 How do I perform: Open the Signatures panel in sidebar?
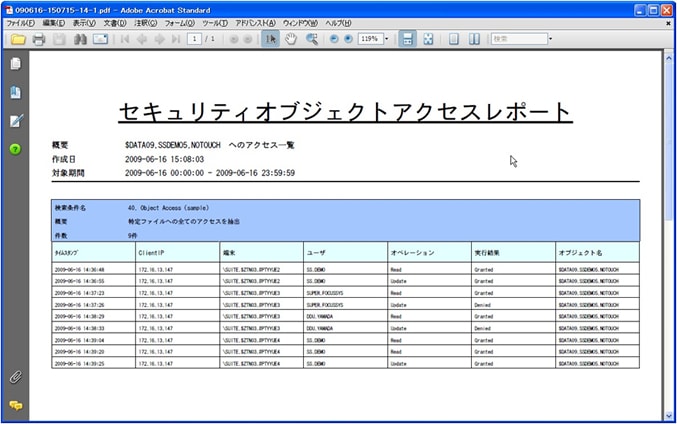[15, 121]
